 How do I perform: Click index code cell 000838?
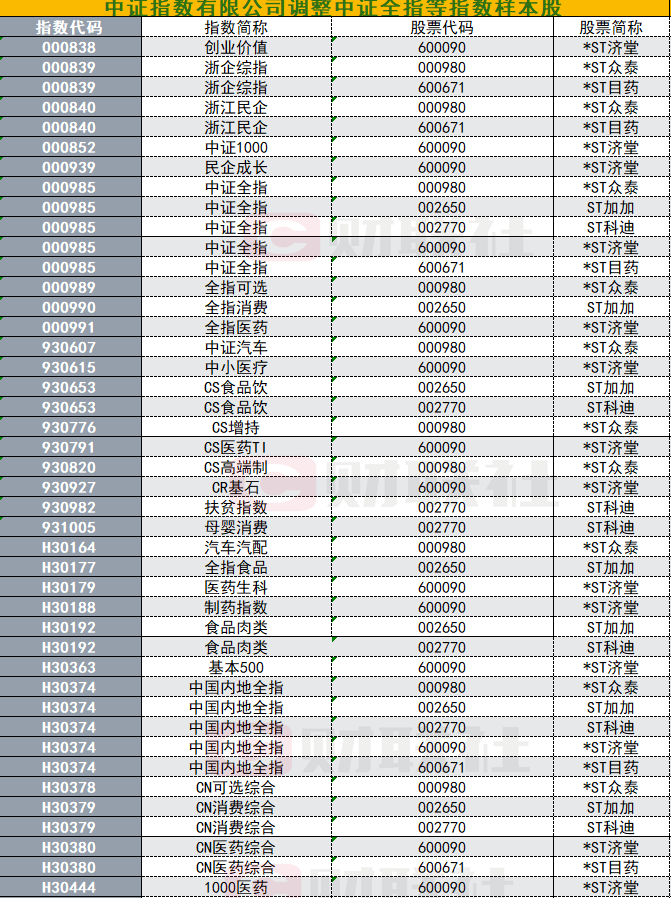pos(70,48)
